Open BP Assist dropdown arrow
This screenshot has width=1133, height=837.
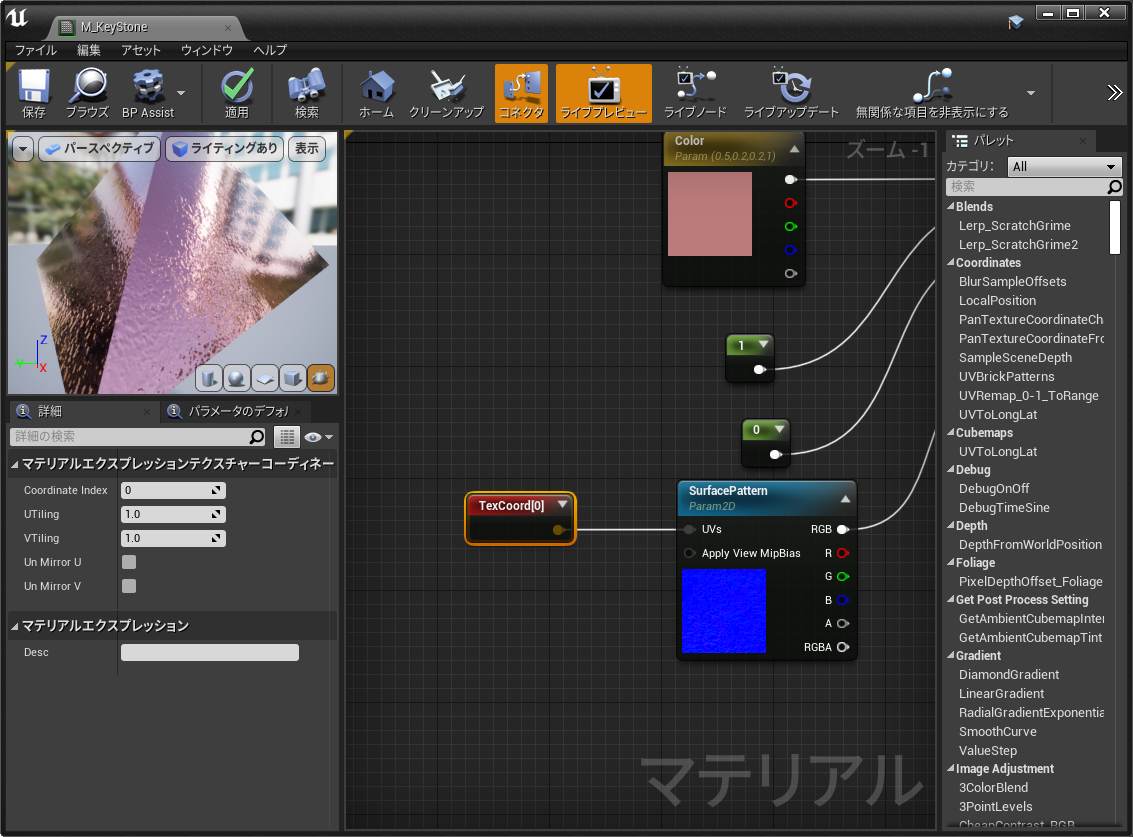pyautogui.click(x=181, y=93)
